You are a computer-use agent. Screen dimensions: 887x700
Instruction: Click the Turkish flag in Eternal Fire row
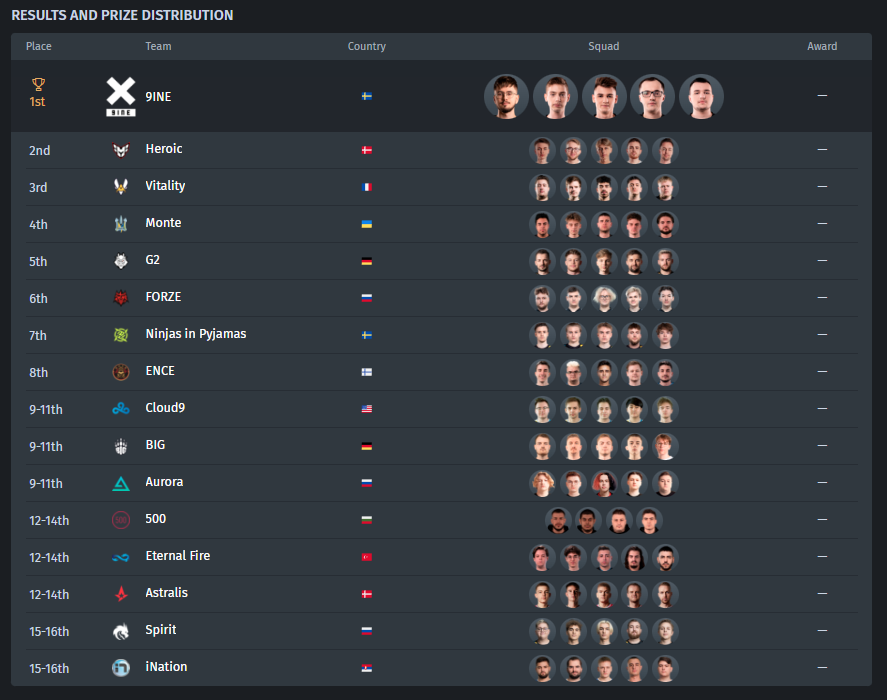tap(367, 557)
